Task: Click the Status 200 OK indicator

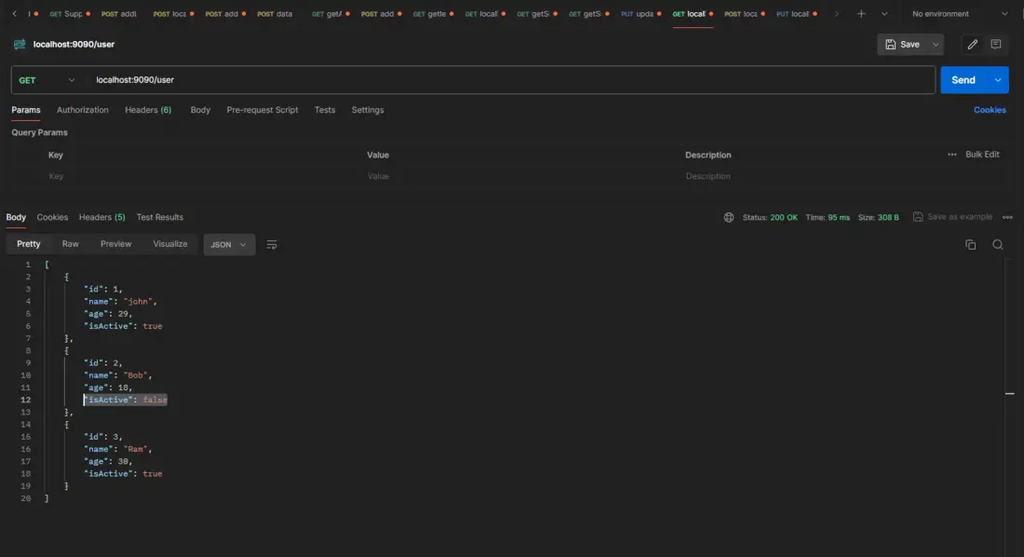Action: 770,217
